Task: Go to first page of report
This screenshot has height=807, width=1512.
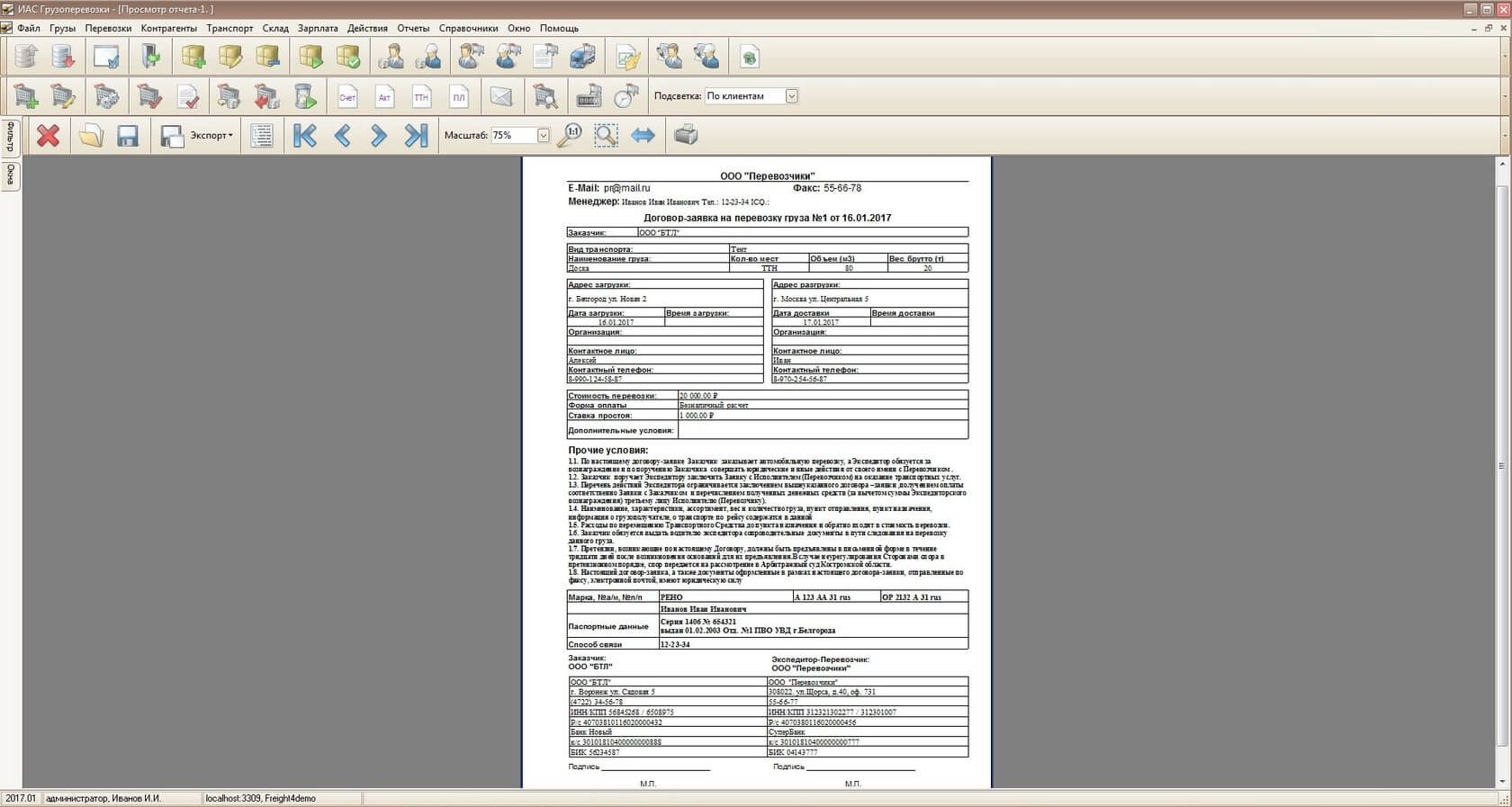Action: (x=305, y=135)
